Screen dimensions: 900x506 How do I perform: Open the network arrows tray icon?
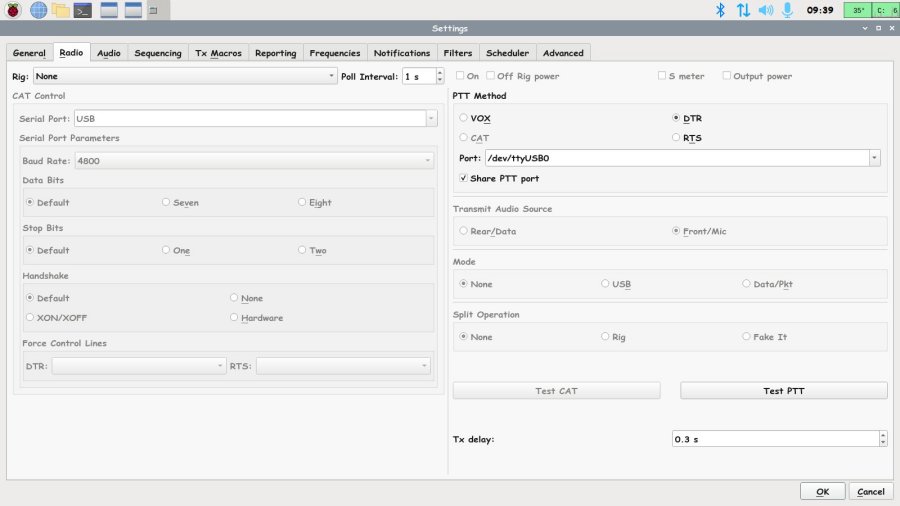tap(743, 10)
